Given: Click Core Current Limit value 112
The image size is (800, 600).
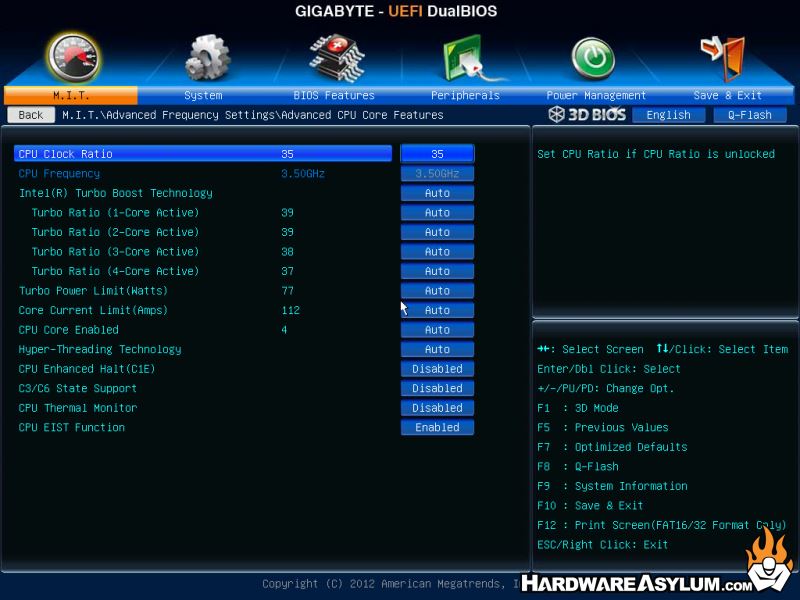Looking at the screenshot, I should [290, 310].
